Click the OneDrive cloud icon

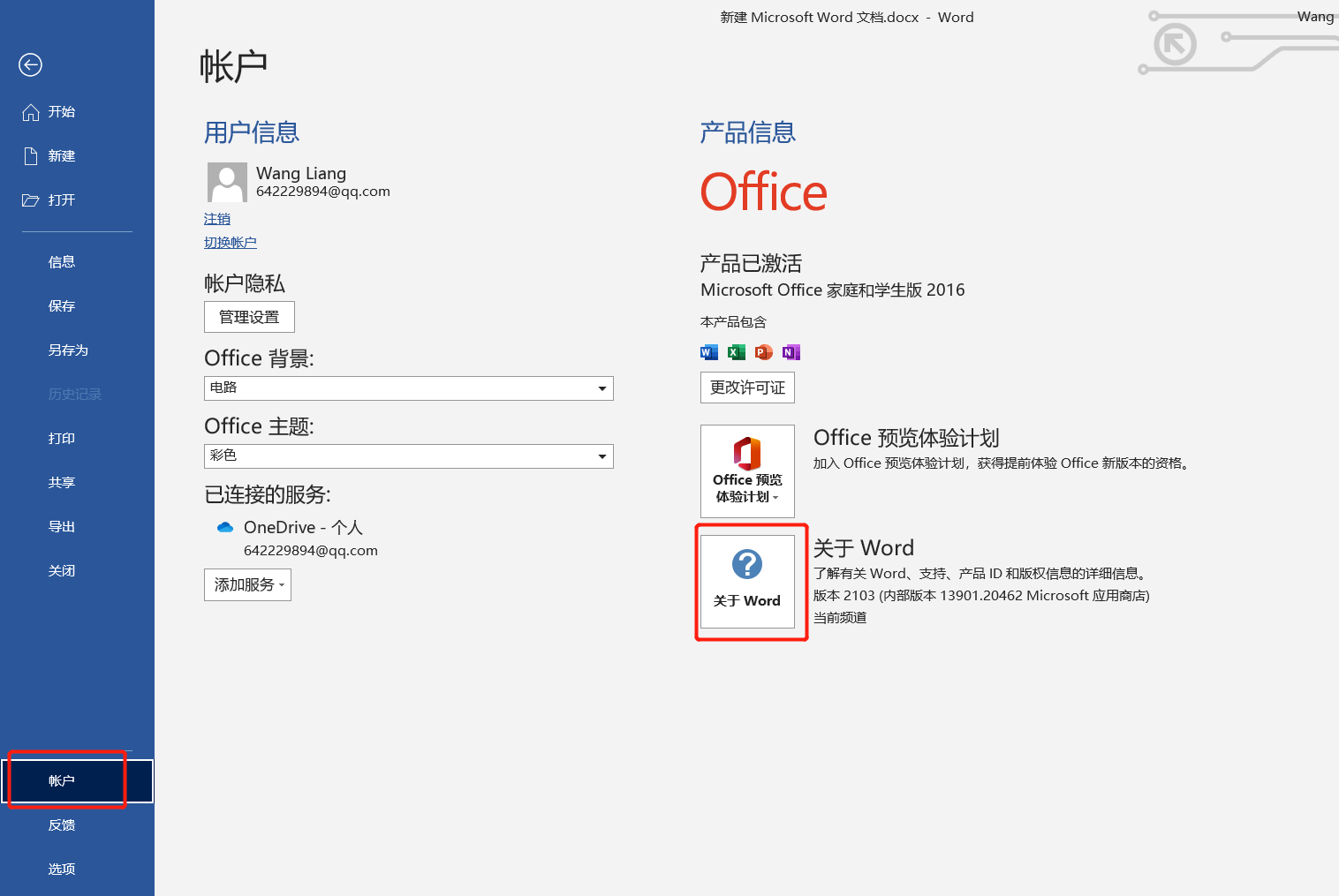tap(225, 527)
